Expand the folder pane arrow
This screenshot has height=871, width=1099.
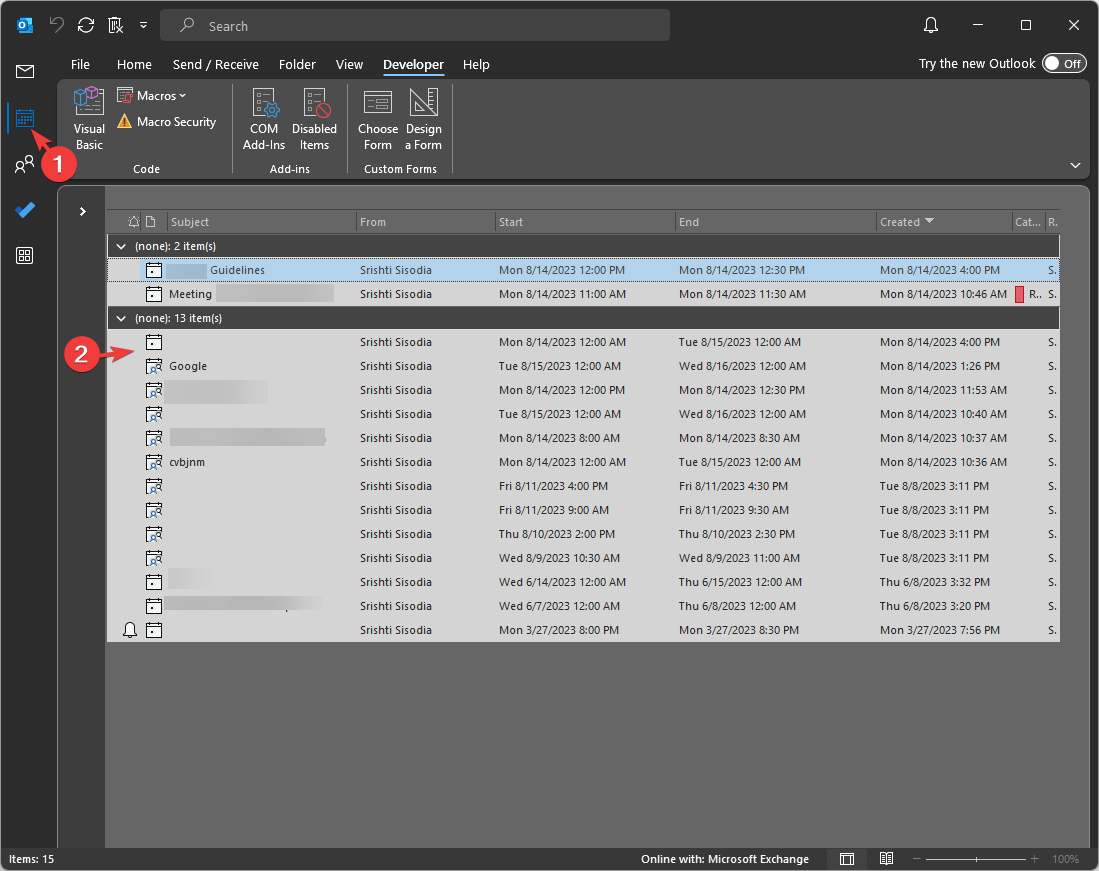(83, 211)
